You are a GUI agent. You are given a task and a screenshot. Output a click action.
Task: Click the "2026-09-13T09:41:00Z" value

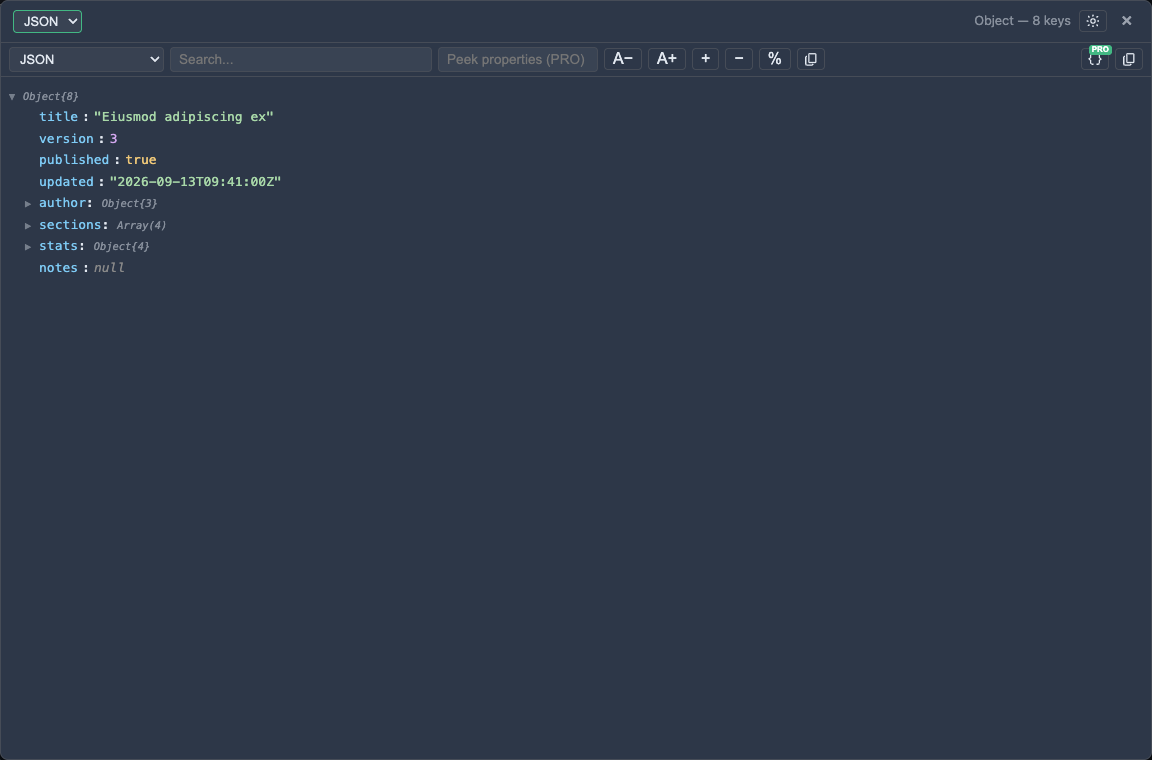[x=195, y=182]
